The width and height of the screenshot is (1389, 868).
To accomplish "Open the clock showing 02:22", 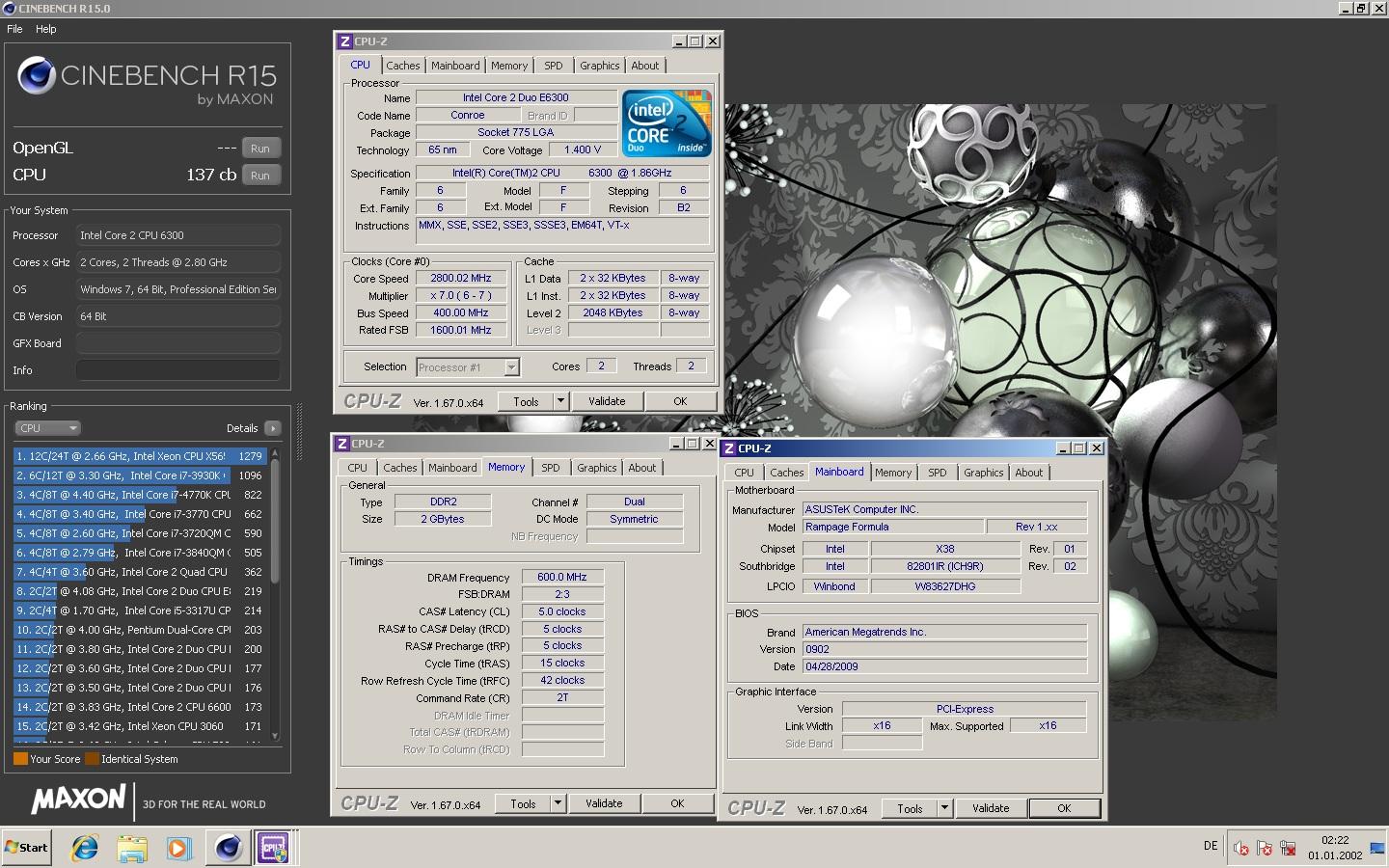I will pyautogui.click(x=1335, y=848).
